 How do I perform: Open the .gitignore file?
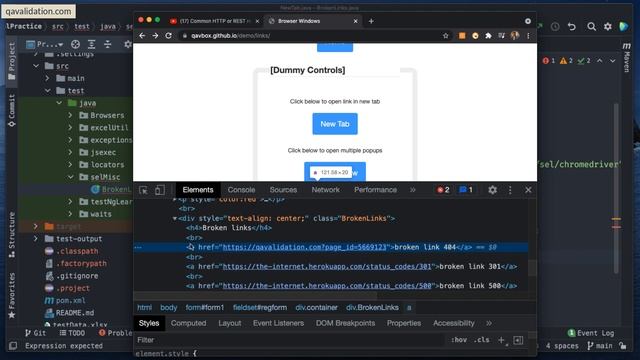tap(77, 276)
